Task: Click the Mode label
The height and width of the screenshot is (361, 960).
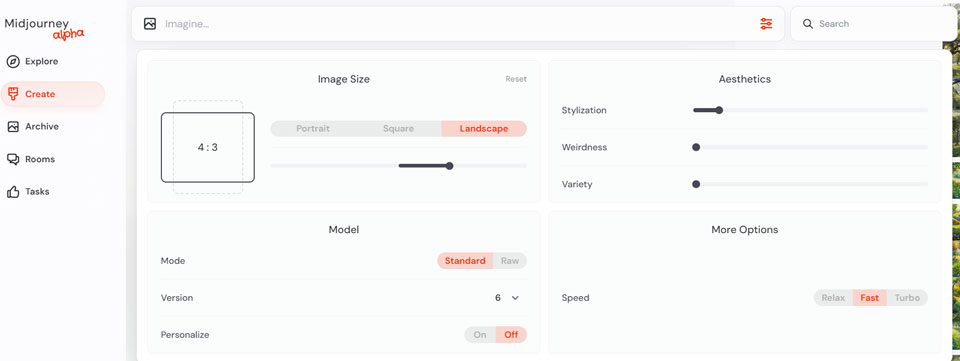Action: tap(173, 261)
